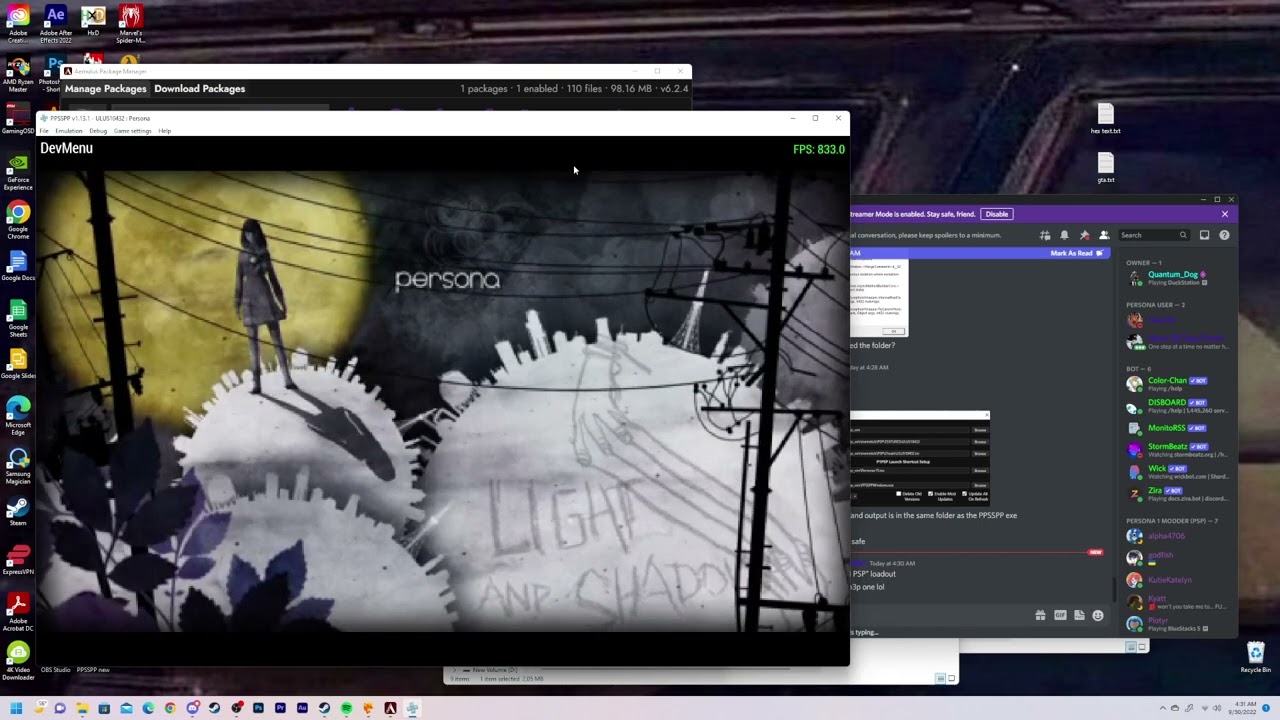This screenshot has height=720, width=1280.
Task: Open the Help menu in PPSSPP
Action: (165, 131)
